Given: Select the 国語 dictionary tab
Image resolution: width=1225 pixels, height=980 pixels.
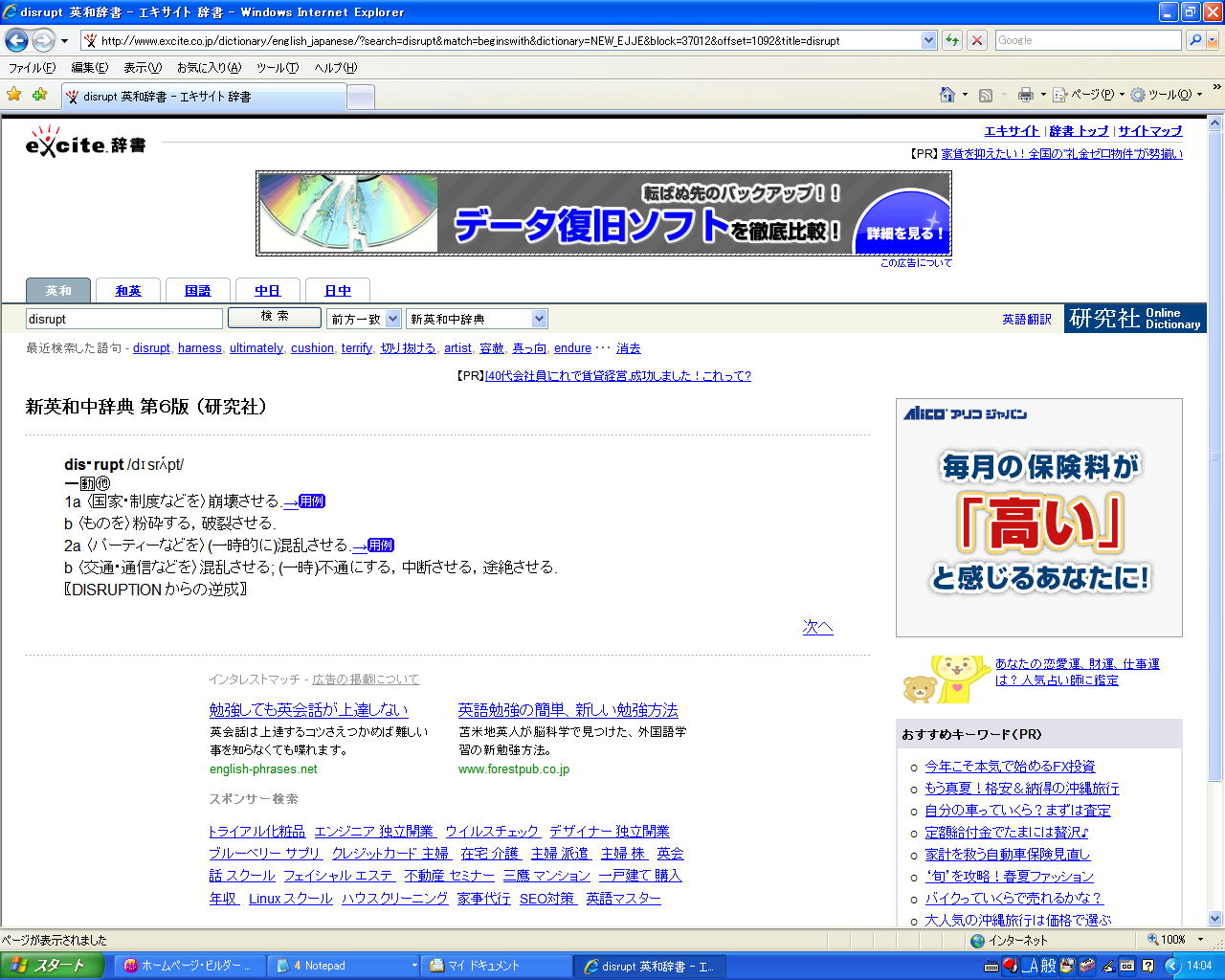Looking at the screenshot, I should [x=198, y=291].
